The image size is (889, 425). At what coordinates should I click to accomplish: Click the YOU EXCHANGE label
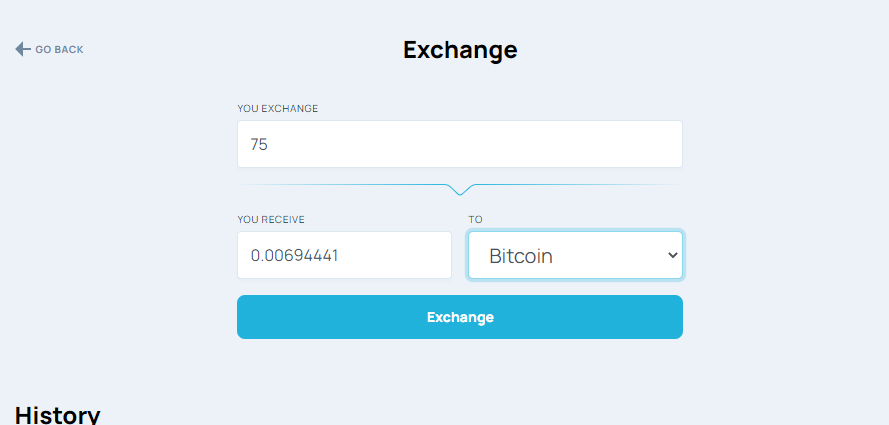tap(277, 108)
